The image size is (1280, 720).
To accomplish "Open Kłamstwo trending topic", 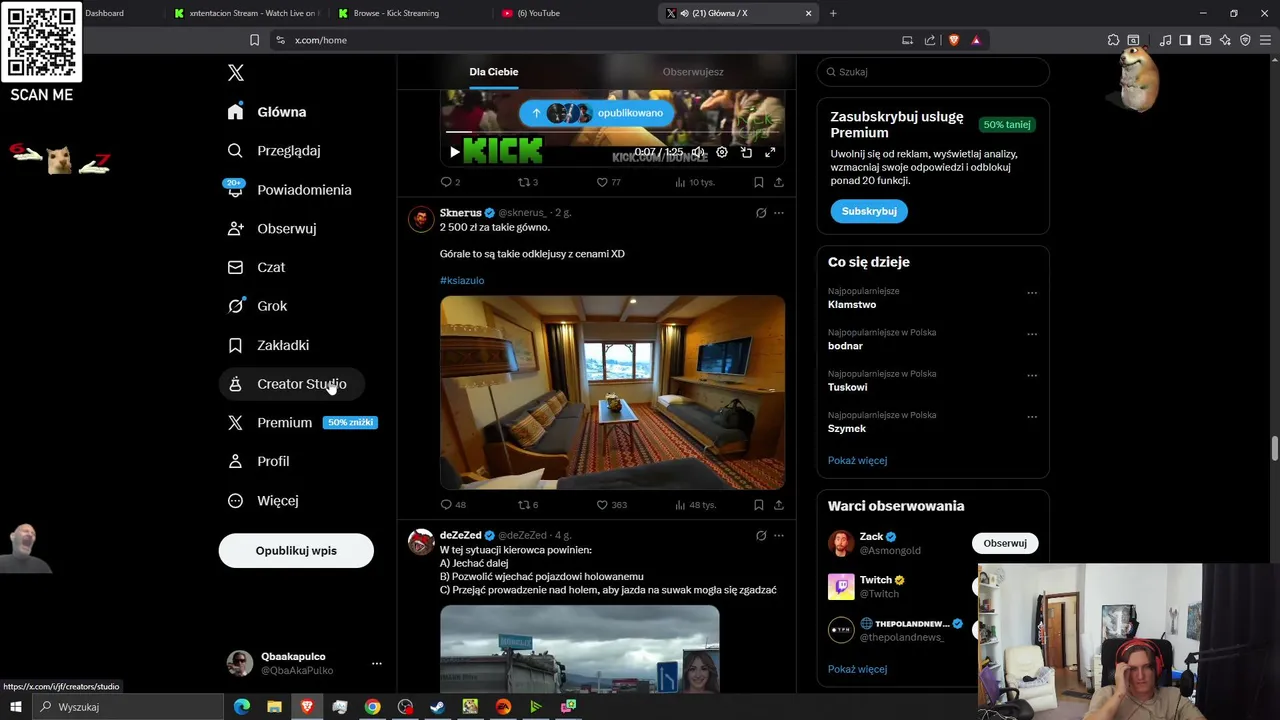I will click(852, 305).
